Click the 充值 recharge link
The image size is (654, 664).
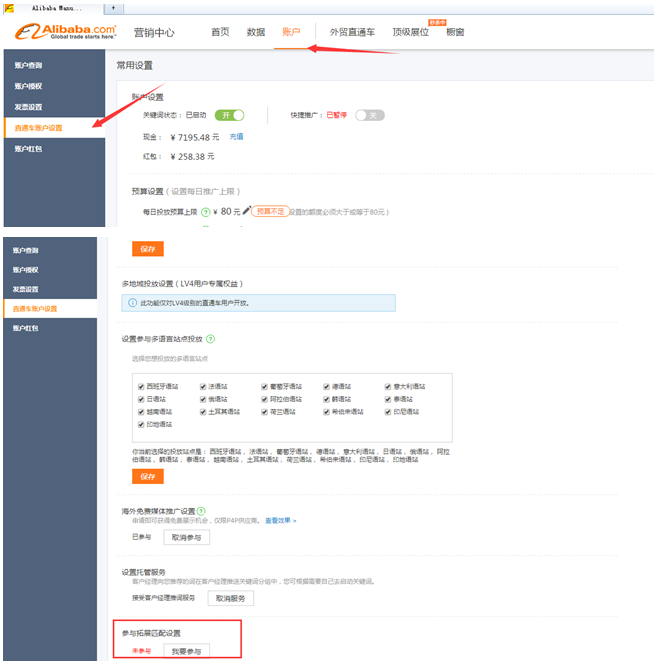pos(236,136)
